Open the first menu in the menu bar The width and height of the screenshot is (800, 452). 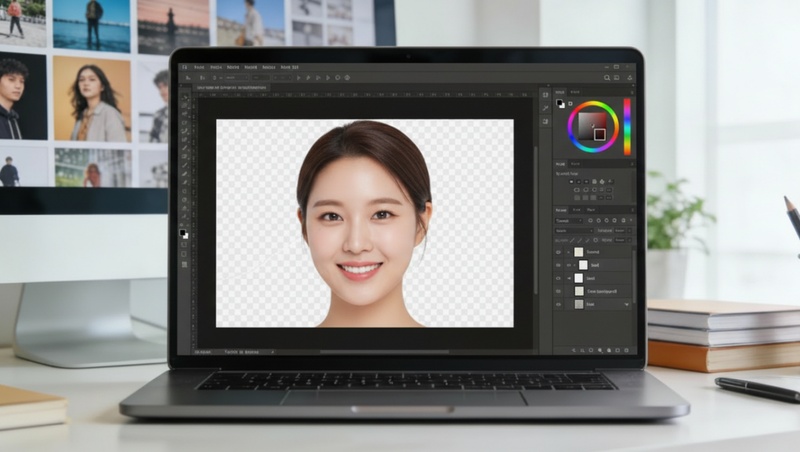pos(185,67)
